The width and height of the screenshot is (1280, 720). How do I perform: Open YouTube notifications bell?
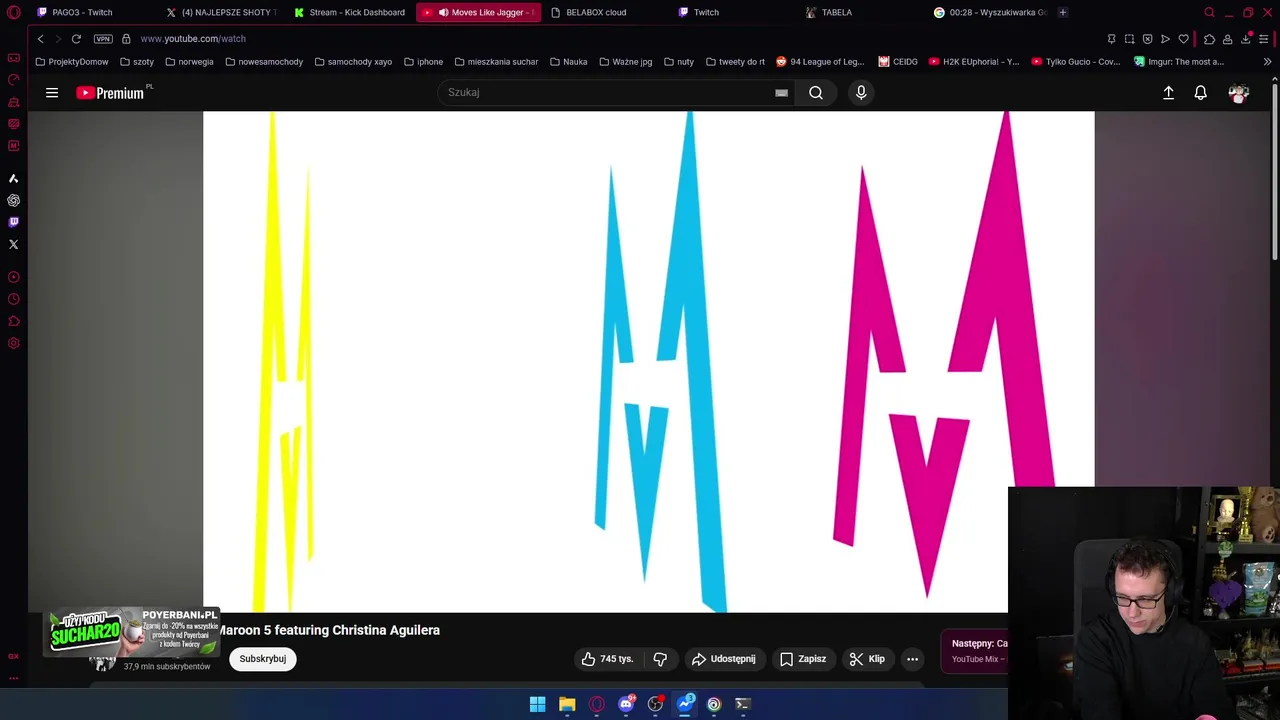tap(1200, 93)
